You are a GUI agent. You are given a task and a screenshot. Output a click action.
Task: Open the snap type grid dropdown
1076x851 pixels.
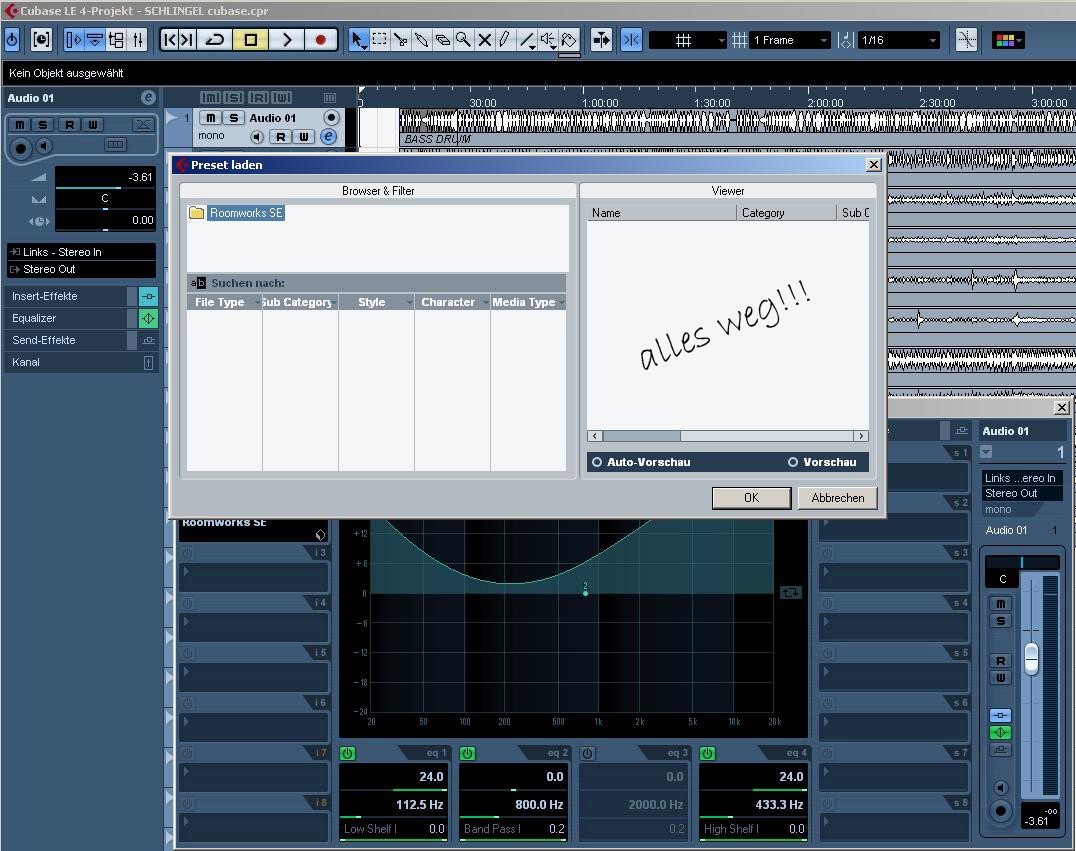pyautogui.click(x=687, y=40)
